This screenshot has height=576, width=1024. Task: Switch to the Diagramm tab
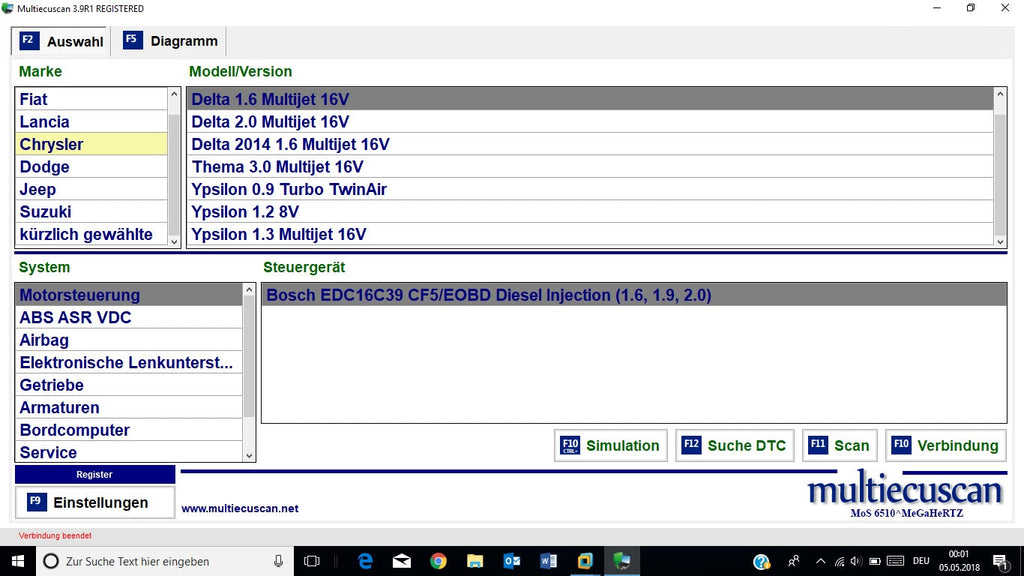pyautogui.click(x=170, y=41)
